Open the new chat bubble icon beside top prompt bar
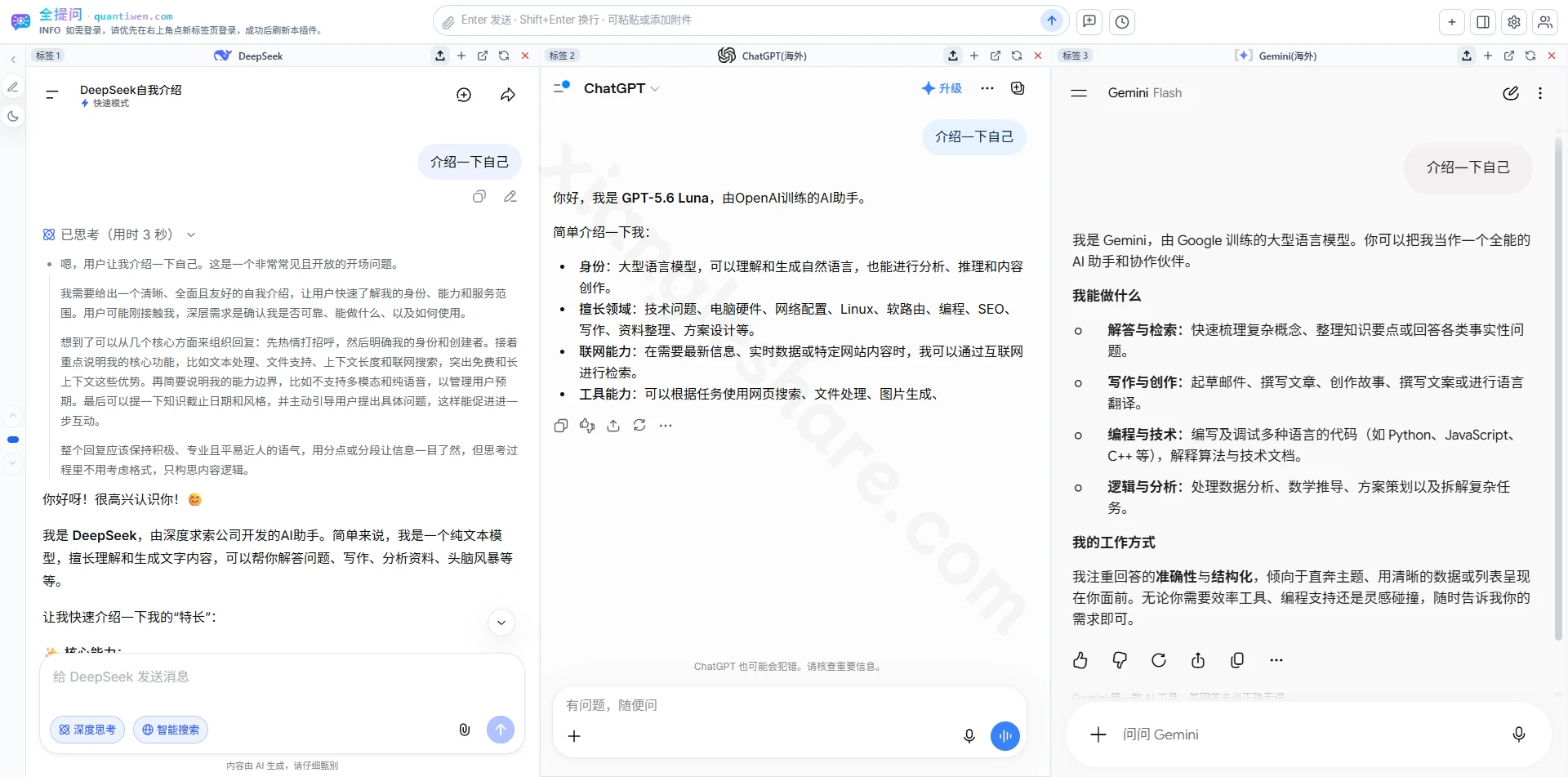 click(x=1089, y=22)
